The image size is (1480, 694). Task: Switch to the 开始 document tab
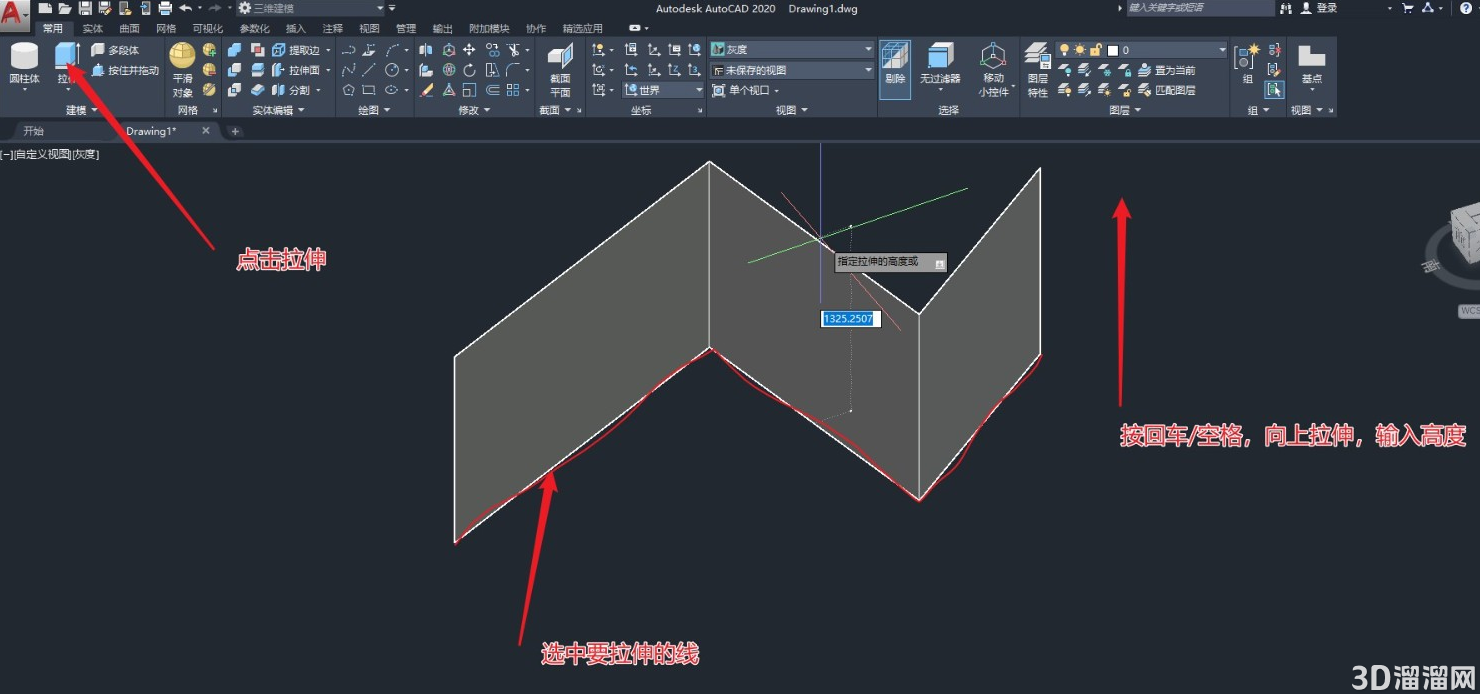point(34,131)
